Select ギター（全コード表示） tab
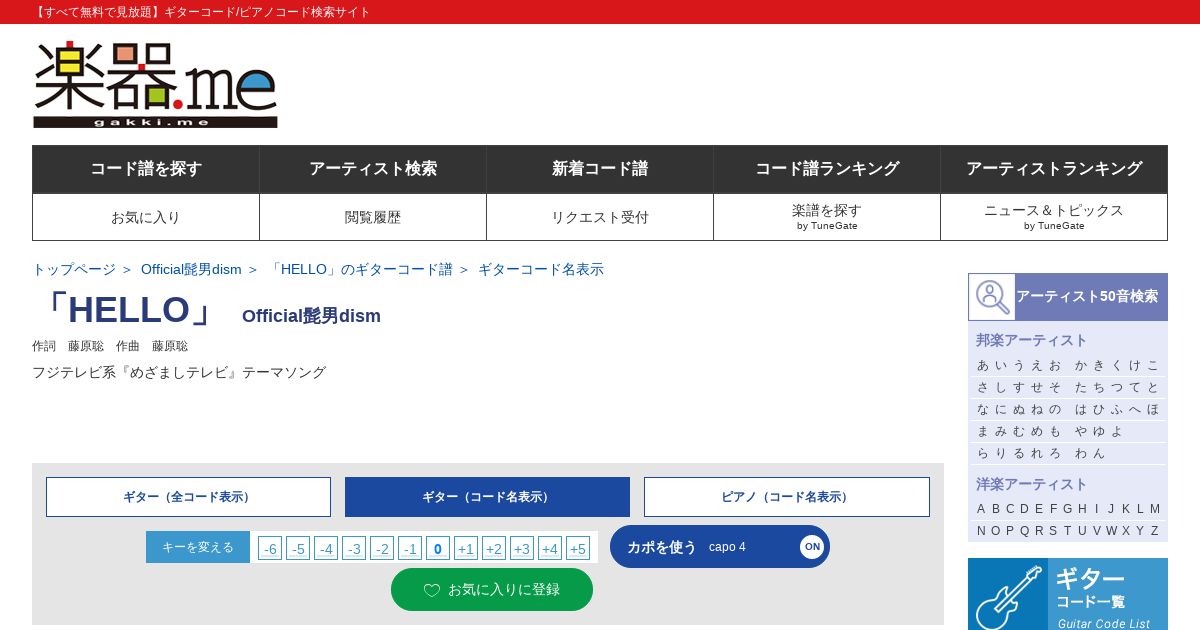This screenshot has width=1200, height=630. point(188,497)
